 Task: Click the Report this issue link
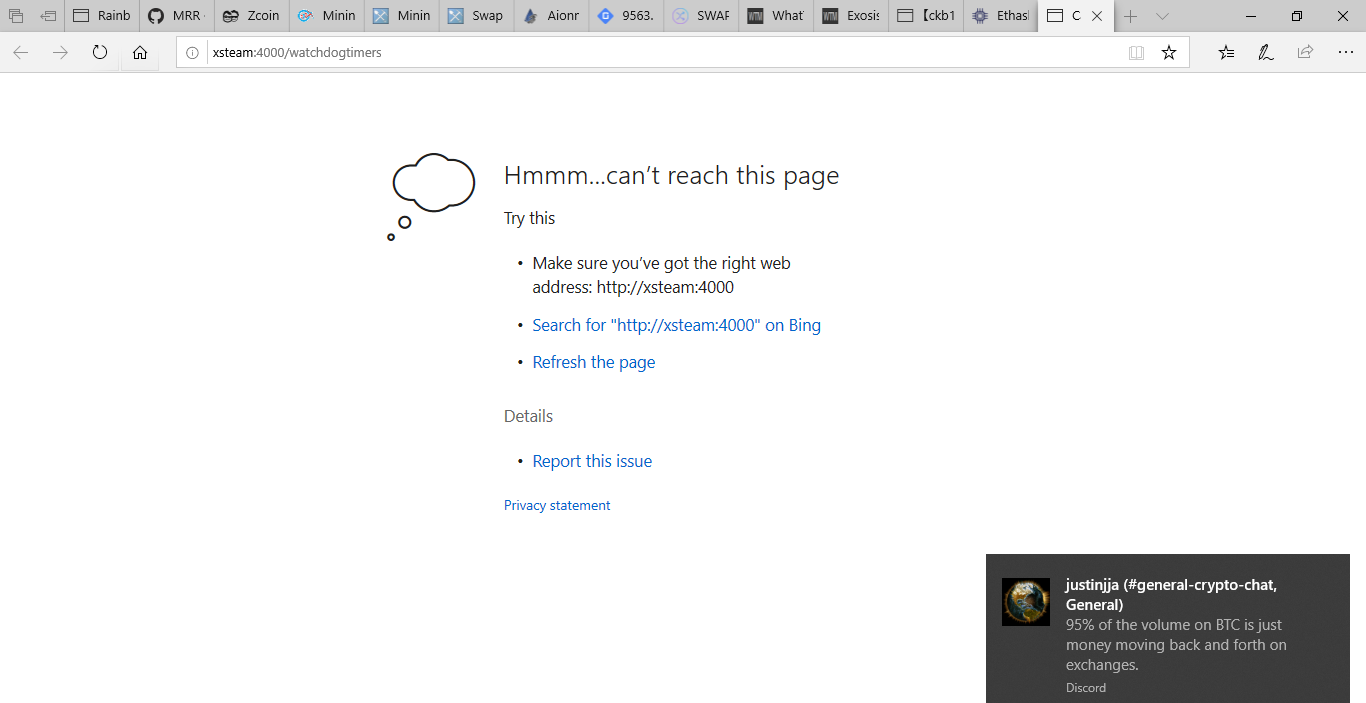[x=592, y=460]
